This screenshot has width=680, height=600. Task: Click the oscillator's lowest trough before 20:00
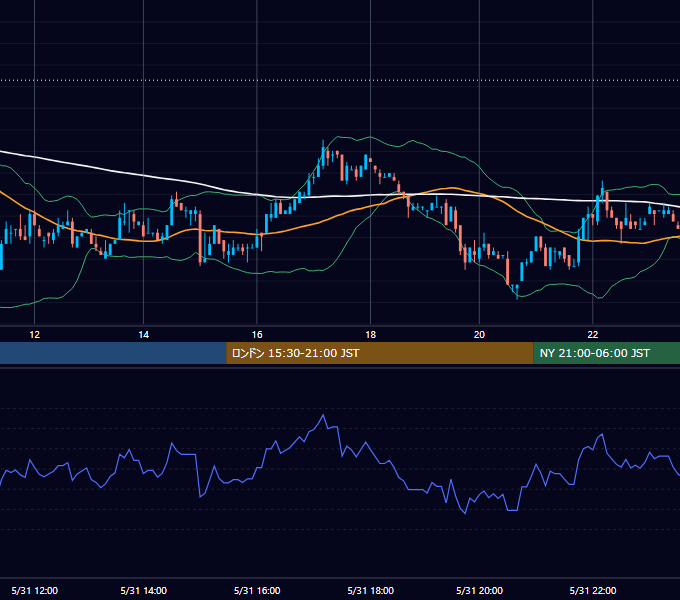coord(465,514)
